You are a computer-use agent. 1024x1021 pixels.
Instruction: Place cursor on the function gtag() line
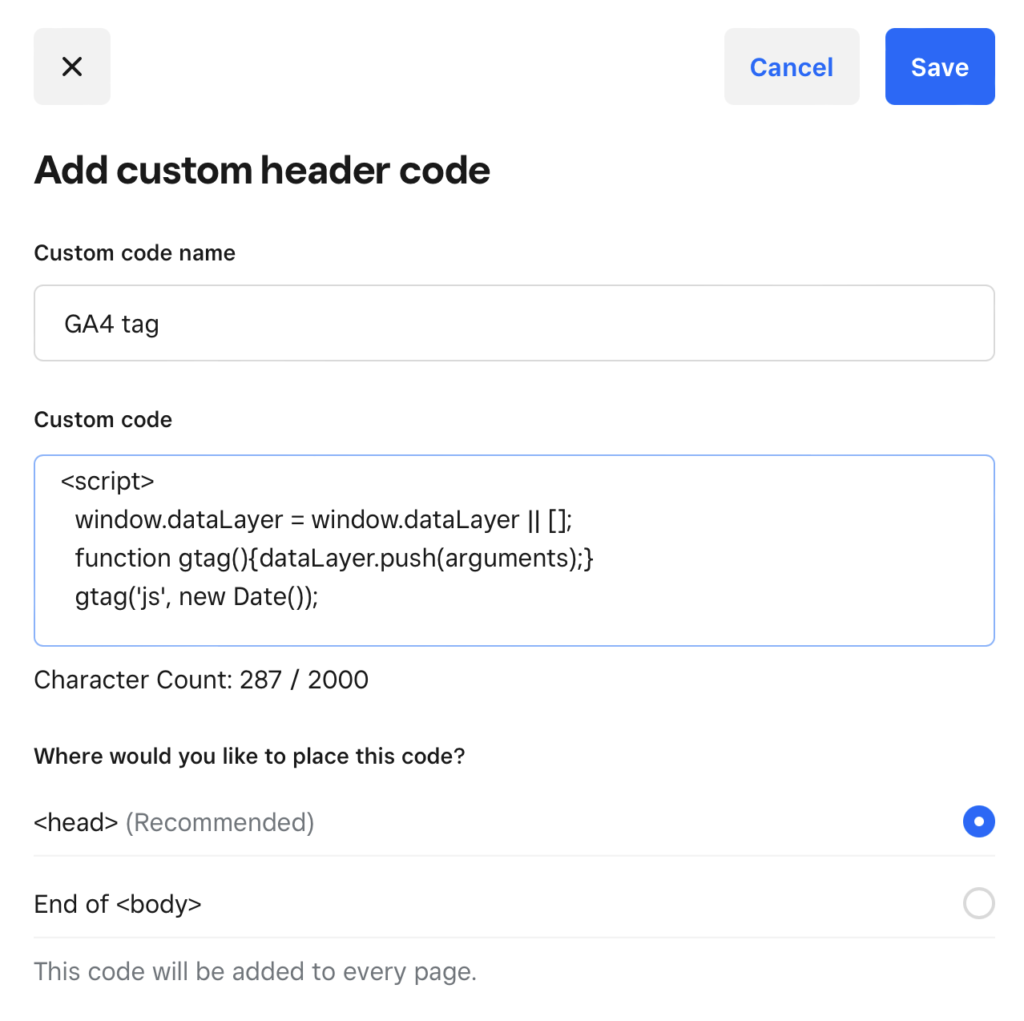pyautogui.click(x=334, y=558)
